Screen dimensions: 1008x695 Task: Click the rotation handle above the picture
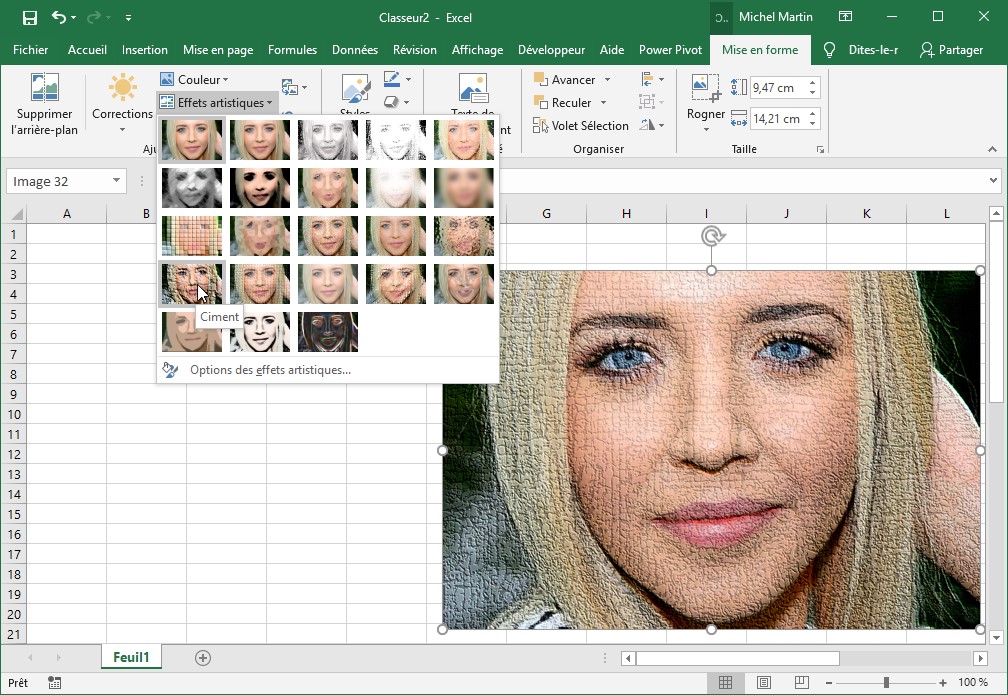[712, 236]
